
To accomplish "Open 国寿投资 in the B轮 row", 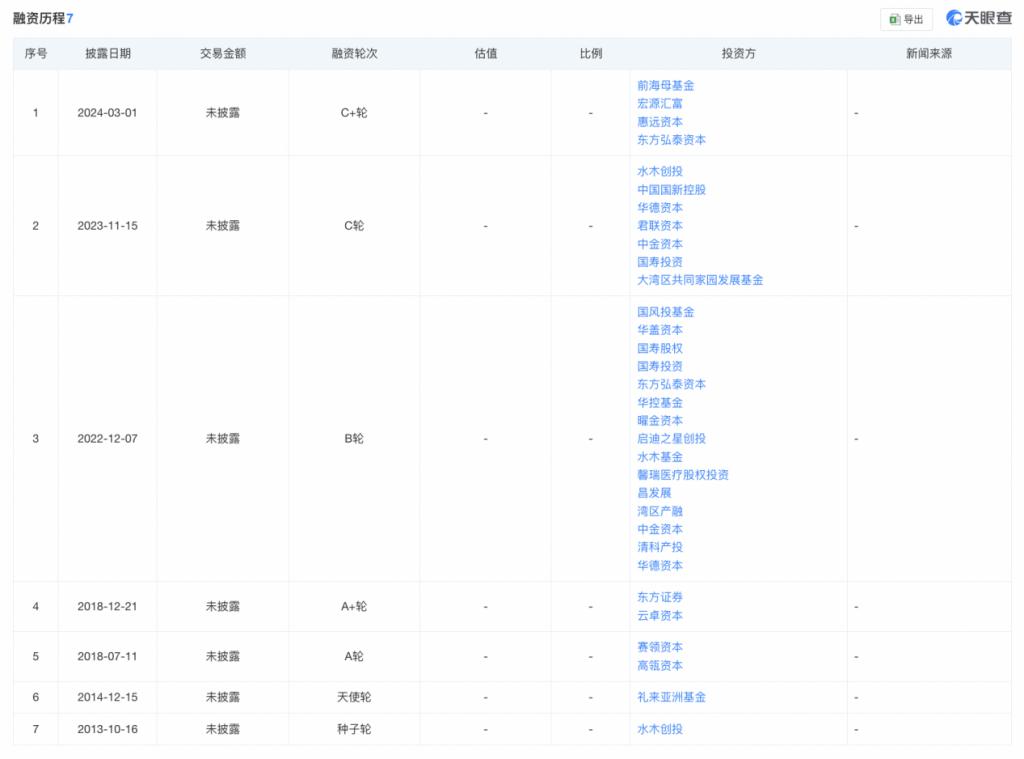I will [660, 366].
